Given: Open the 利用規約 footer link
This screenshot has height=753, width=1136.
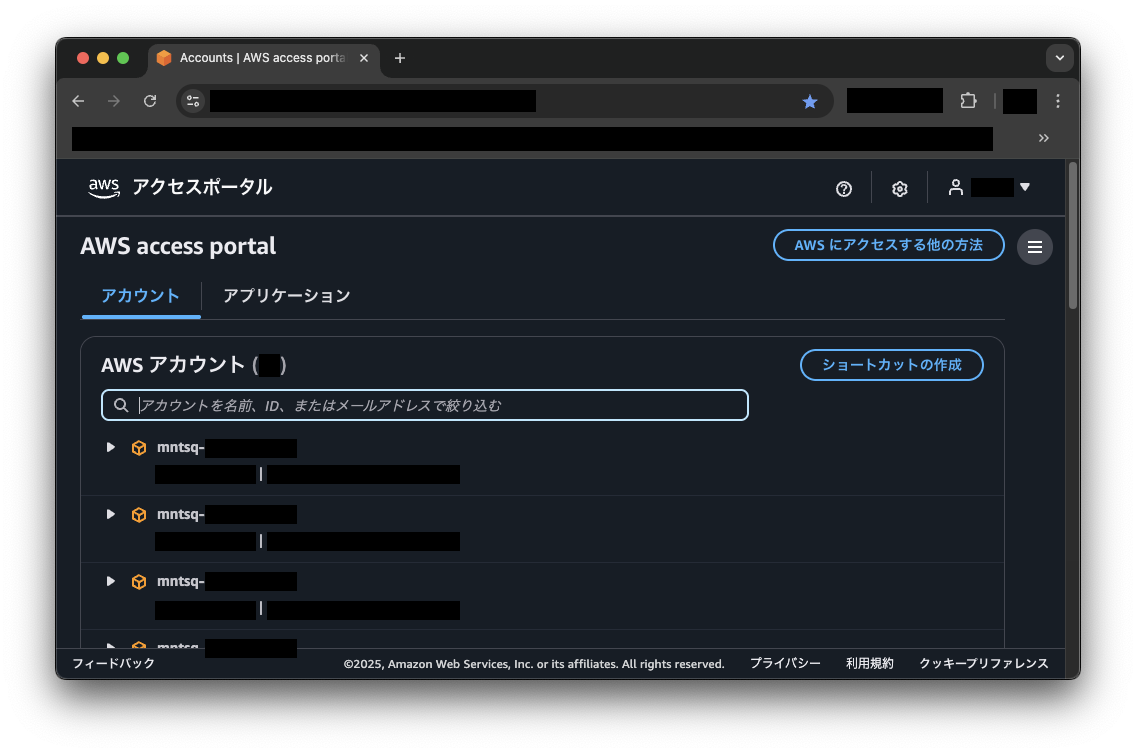Looking at the screenshot, I should [x=870, y=663].
